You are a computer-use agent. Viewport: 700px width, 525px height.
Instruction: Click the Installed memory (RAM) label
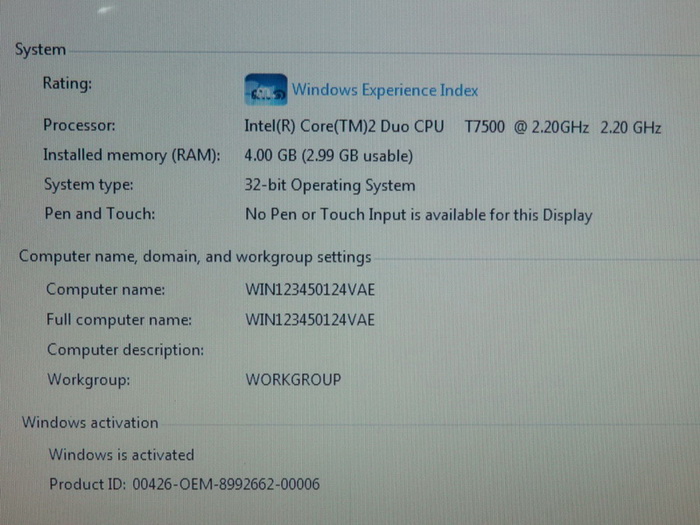[x=132, y=155]
